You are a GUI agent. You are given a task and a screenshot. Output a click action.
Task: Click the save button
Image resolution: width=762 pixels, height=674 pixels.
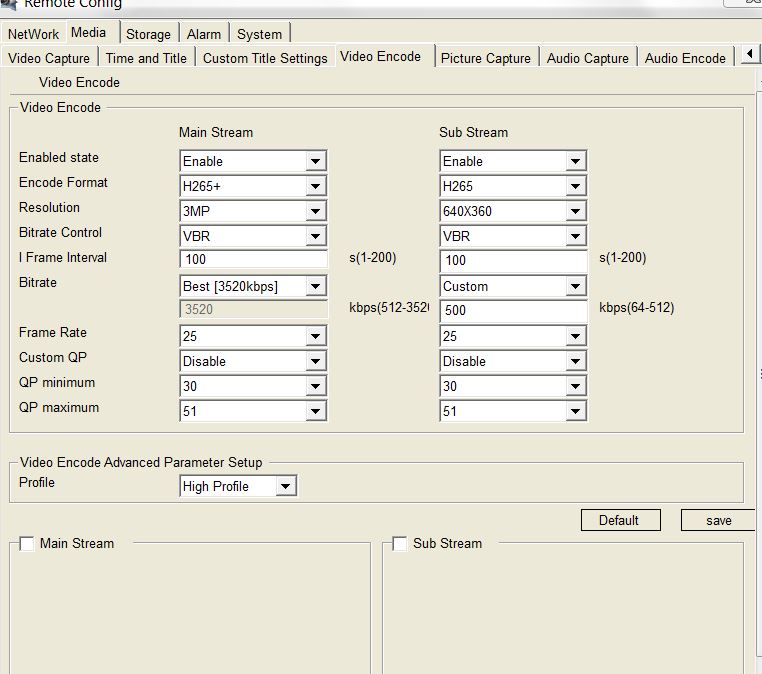point(719,520)
